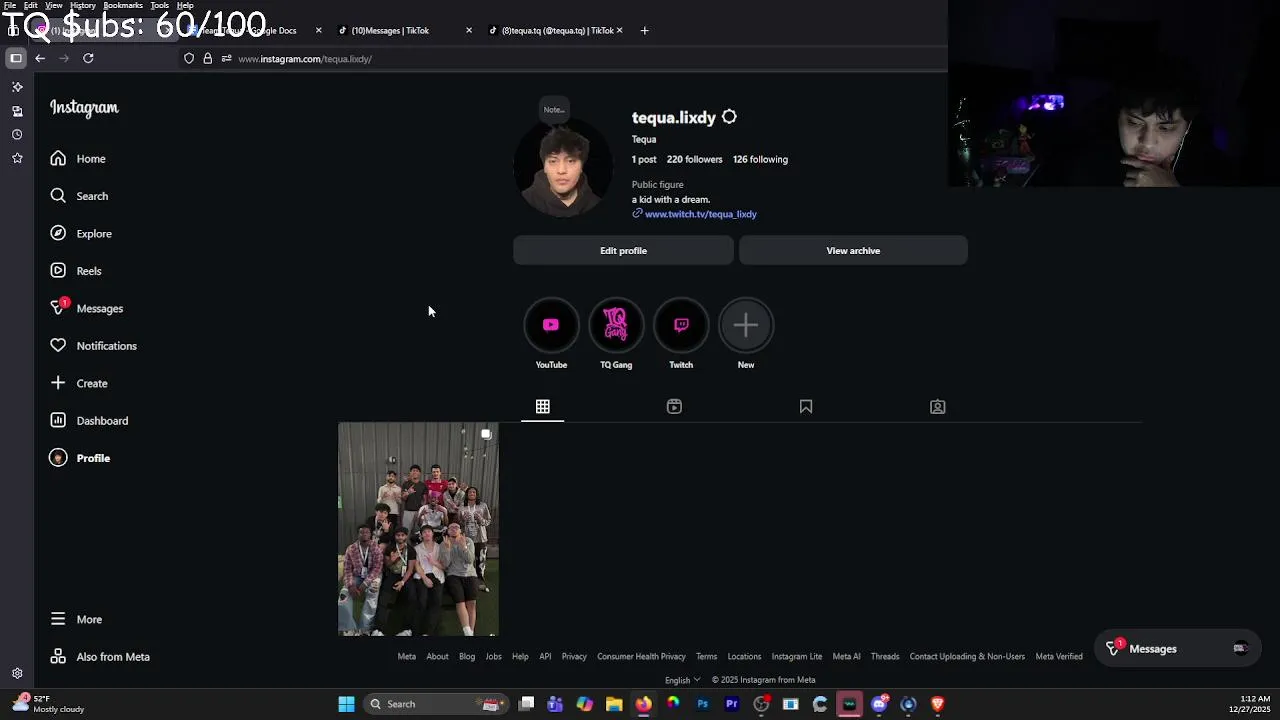Click the Privacy footer link

(574, 657)
